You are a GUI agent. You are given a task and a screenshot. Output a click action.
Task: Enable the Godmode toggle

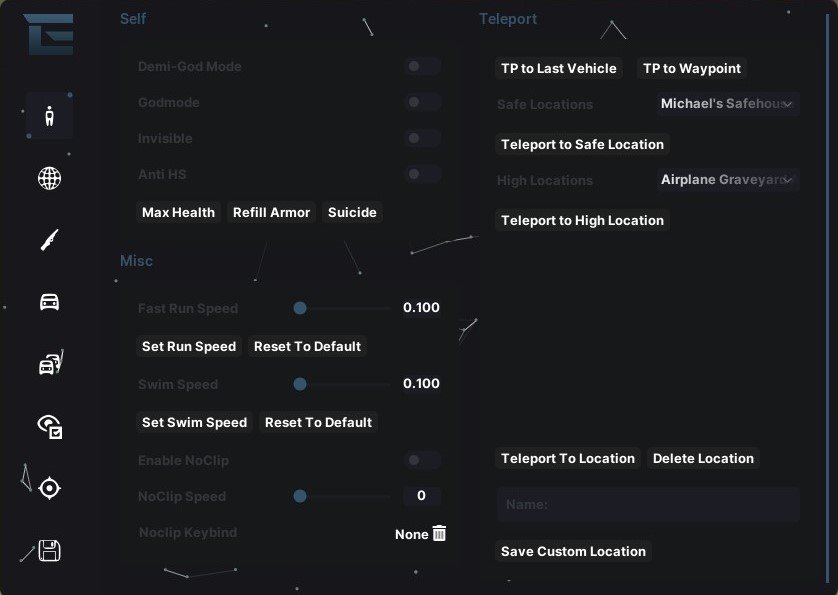[422, 102]
